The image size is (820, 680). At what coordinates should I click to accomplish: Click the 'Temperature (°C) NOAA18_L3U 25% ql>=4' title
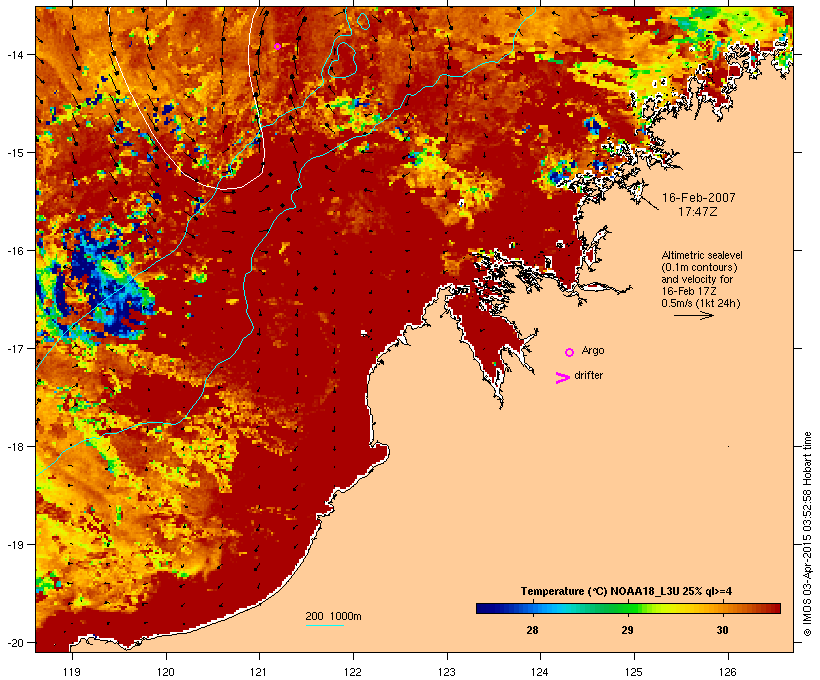click(626, 591)
